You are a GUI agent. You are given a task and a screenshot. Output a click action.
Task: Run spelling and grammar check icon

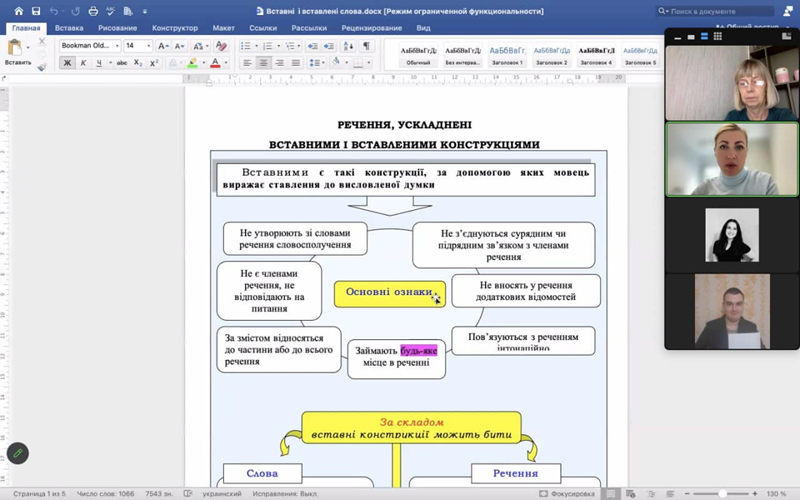110,11
